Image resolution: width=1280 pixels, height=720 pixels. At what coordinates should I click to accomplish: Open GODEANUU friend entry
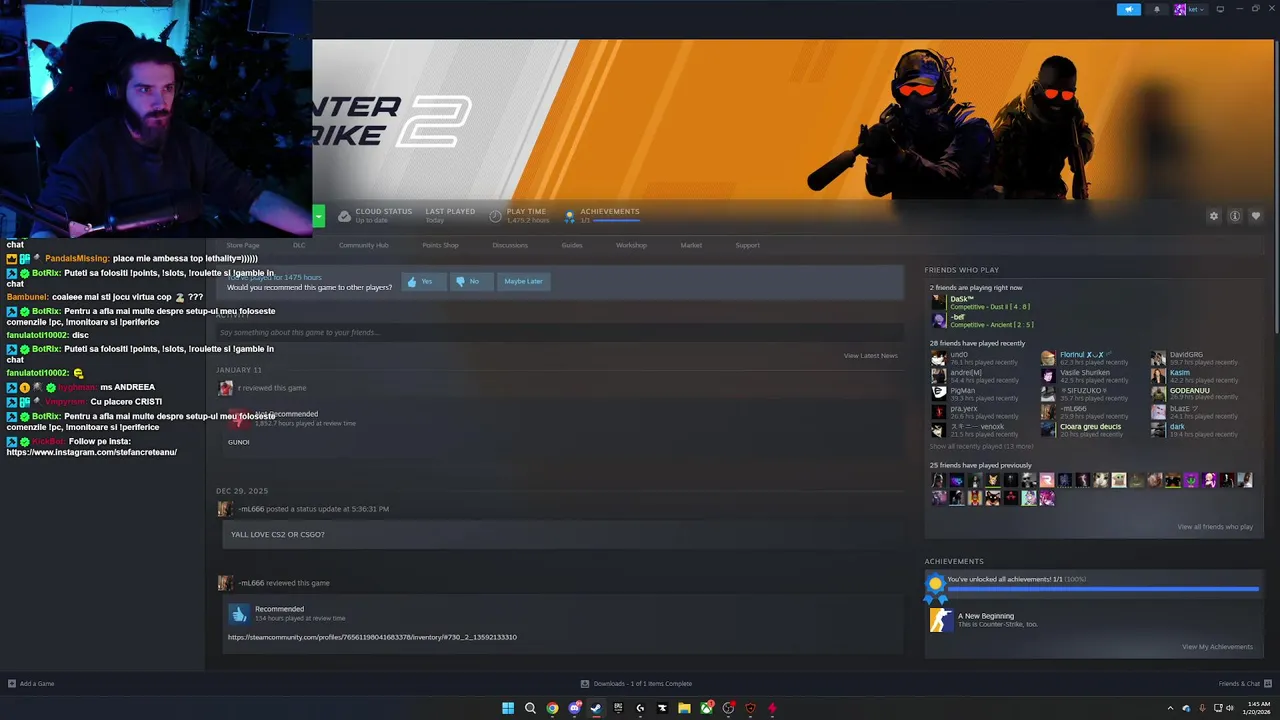pyautogui.click(x=1195, y=394)
